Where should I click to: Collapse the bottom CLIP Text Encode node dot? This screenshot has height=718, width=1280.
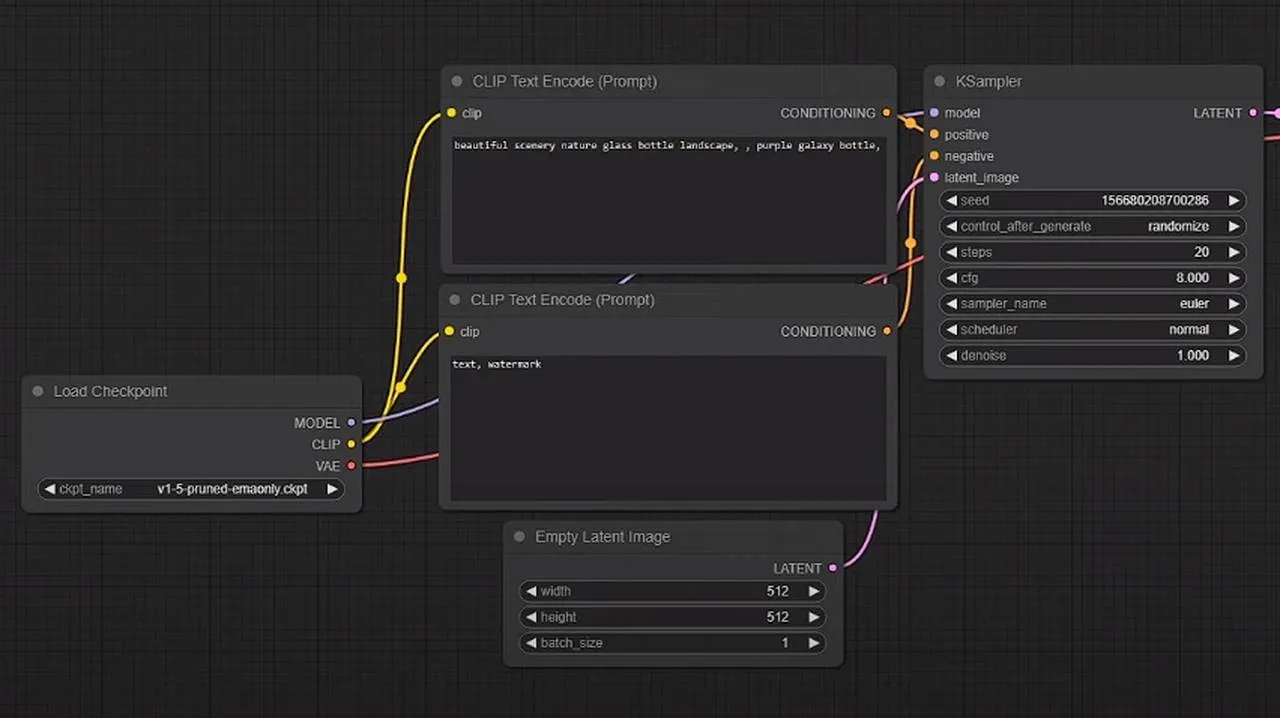[x=455, y=299]
